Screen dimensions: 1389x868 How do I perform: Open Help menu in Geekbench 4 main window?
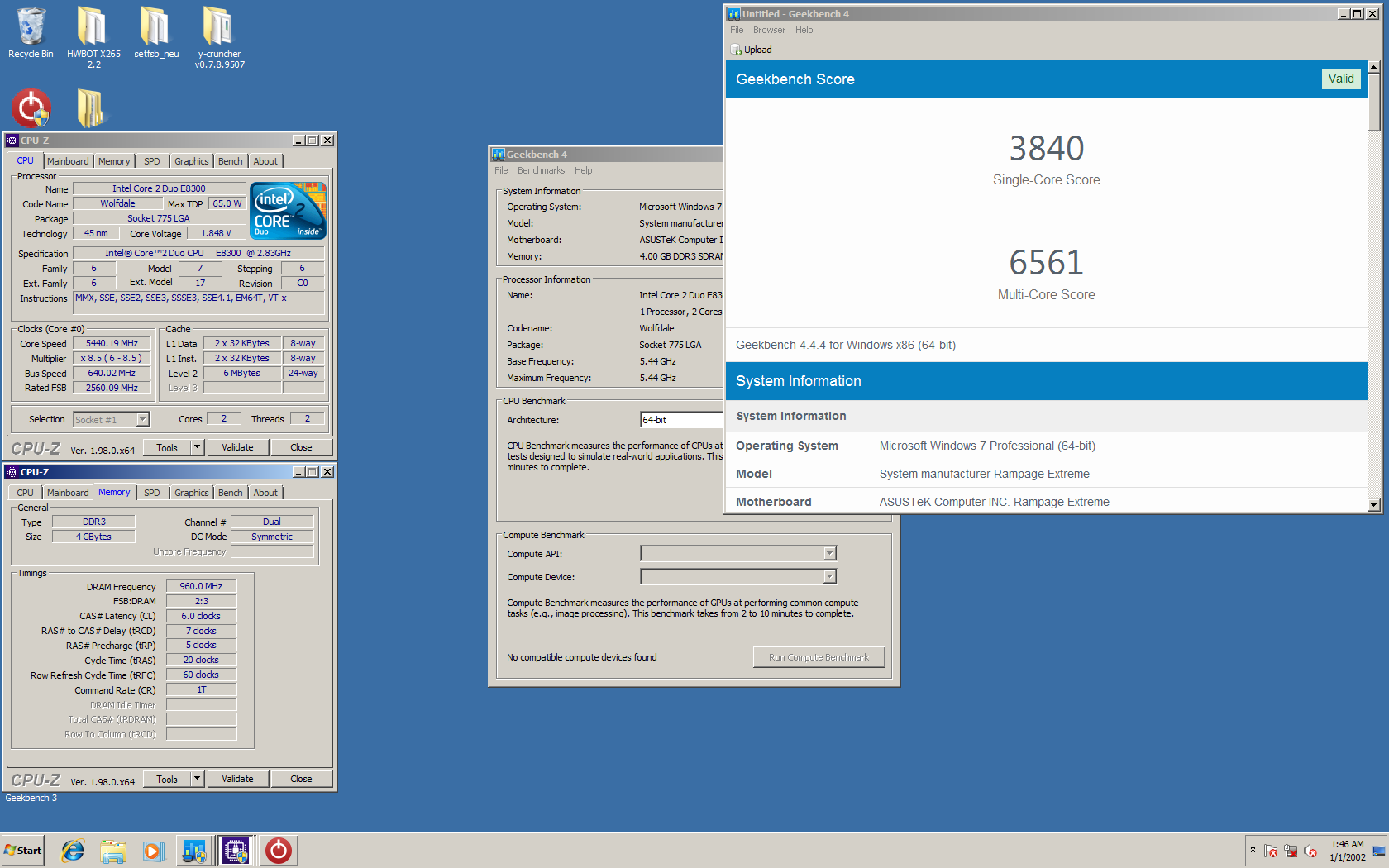583,170
